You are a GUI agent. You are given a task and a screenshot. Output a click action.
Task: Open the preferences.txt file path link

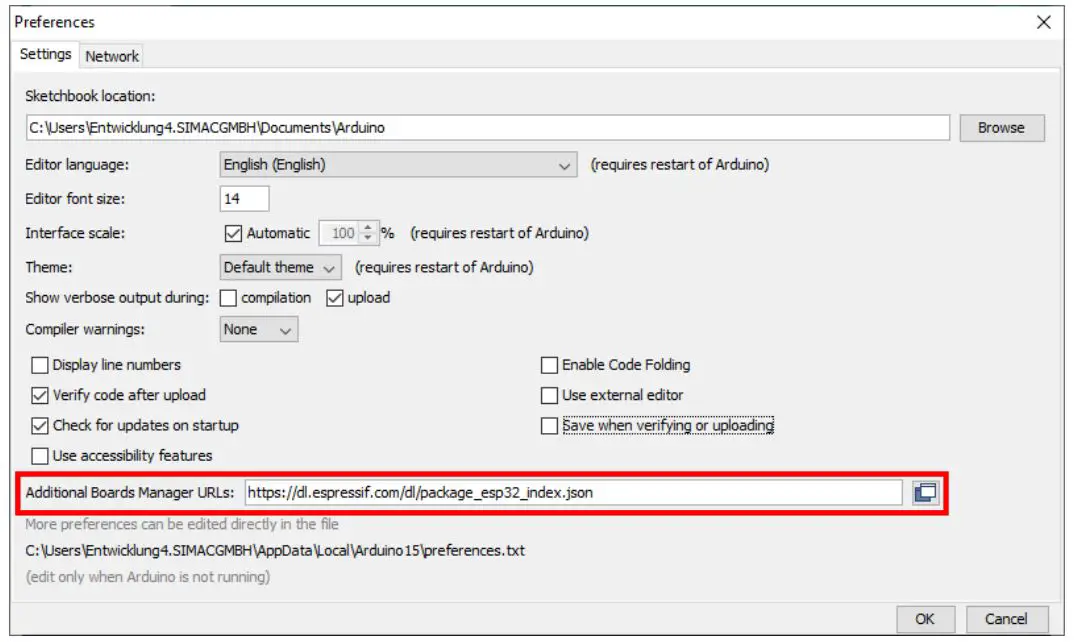click(x=275, y=551)
